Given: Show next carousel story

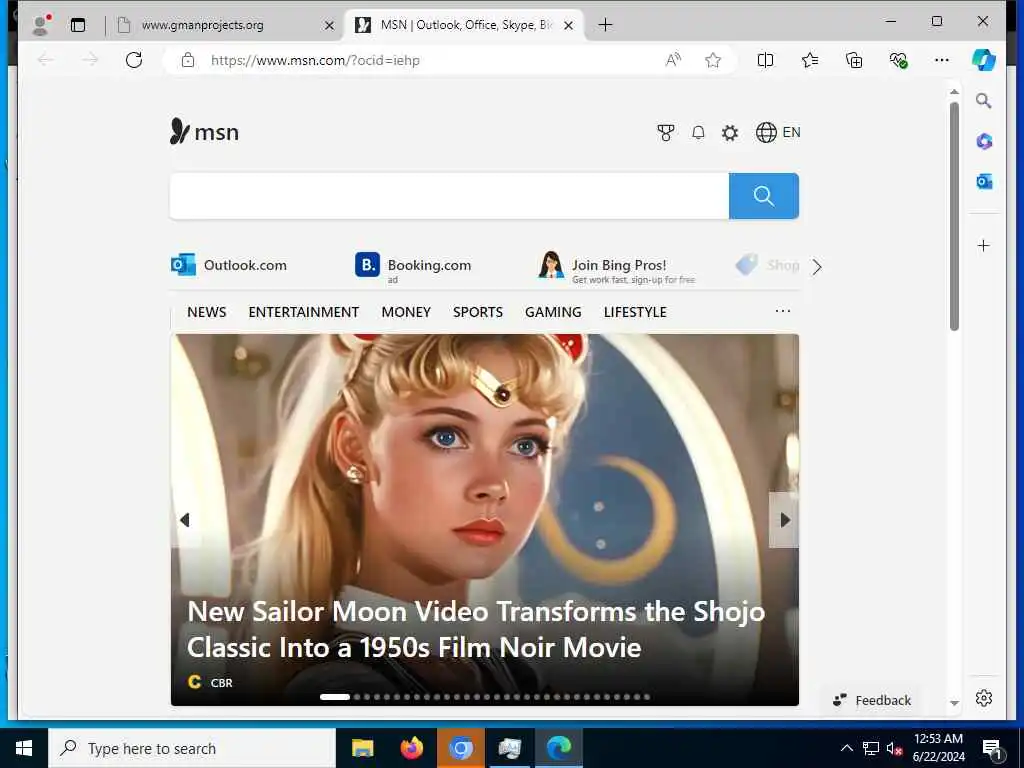Looking at the screenshot, I should point(784,520).
